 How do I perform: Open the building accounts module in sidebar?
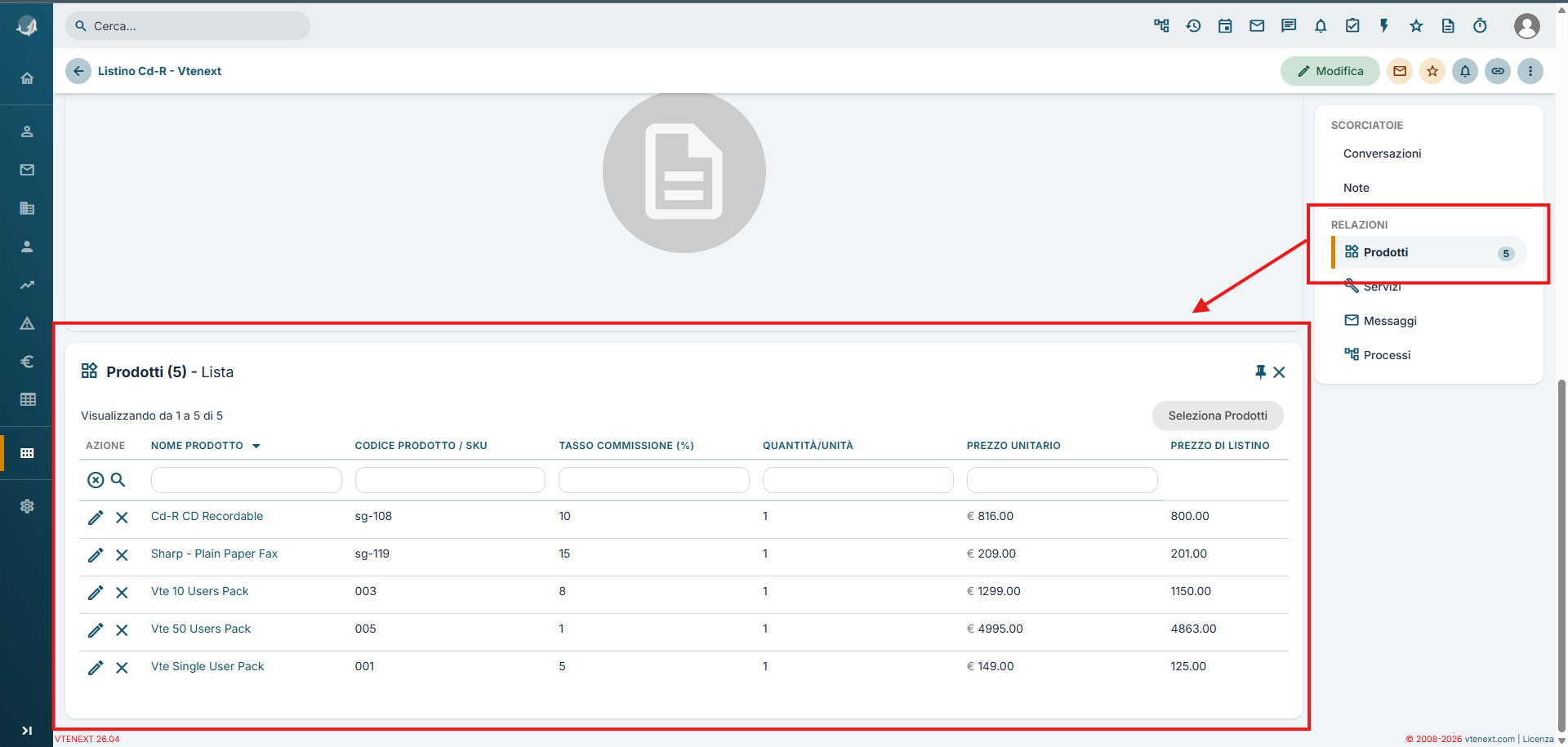(27, 208)
